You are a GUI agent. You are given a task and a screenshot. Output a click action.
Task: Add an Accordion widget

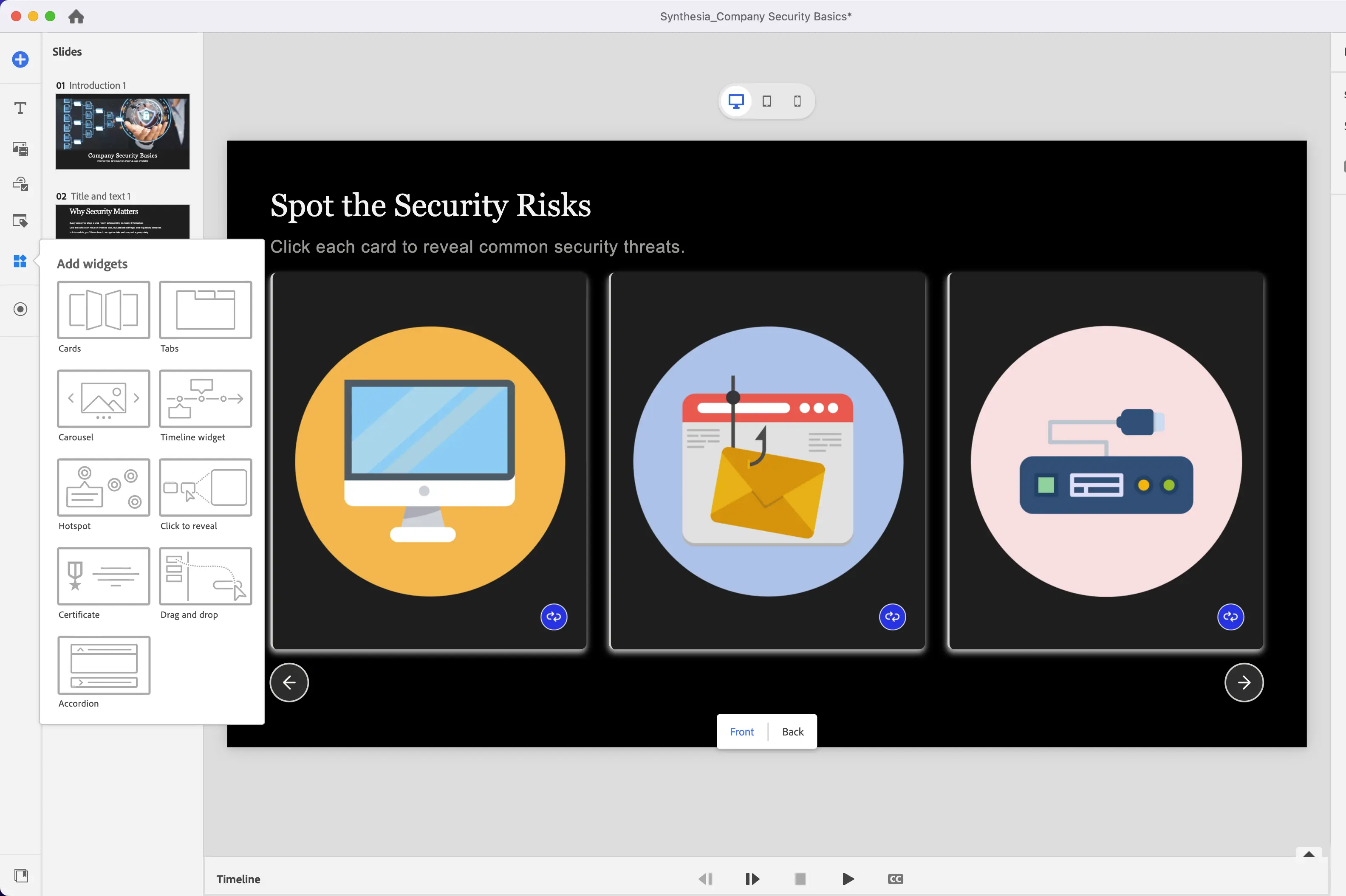(x=104, y=665)
